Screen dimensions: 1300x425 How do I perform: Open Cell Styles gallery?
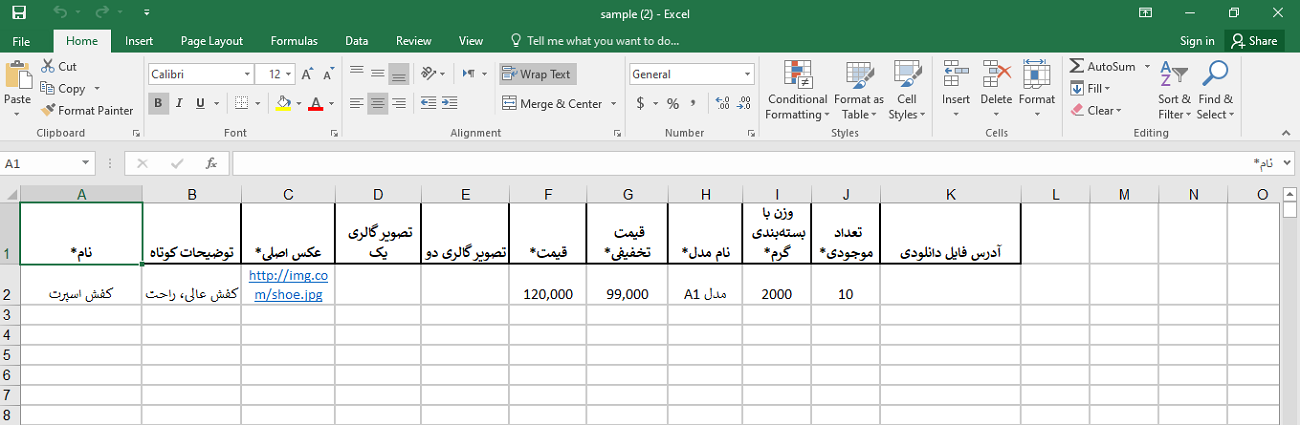907,90
